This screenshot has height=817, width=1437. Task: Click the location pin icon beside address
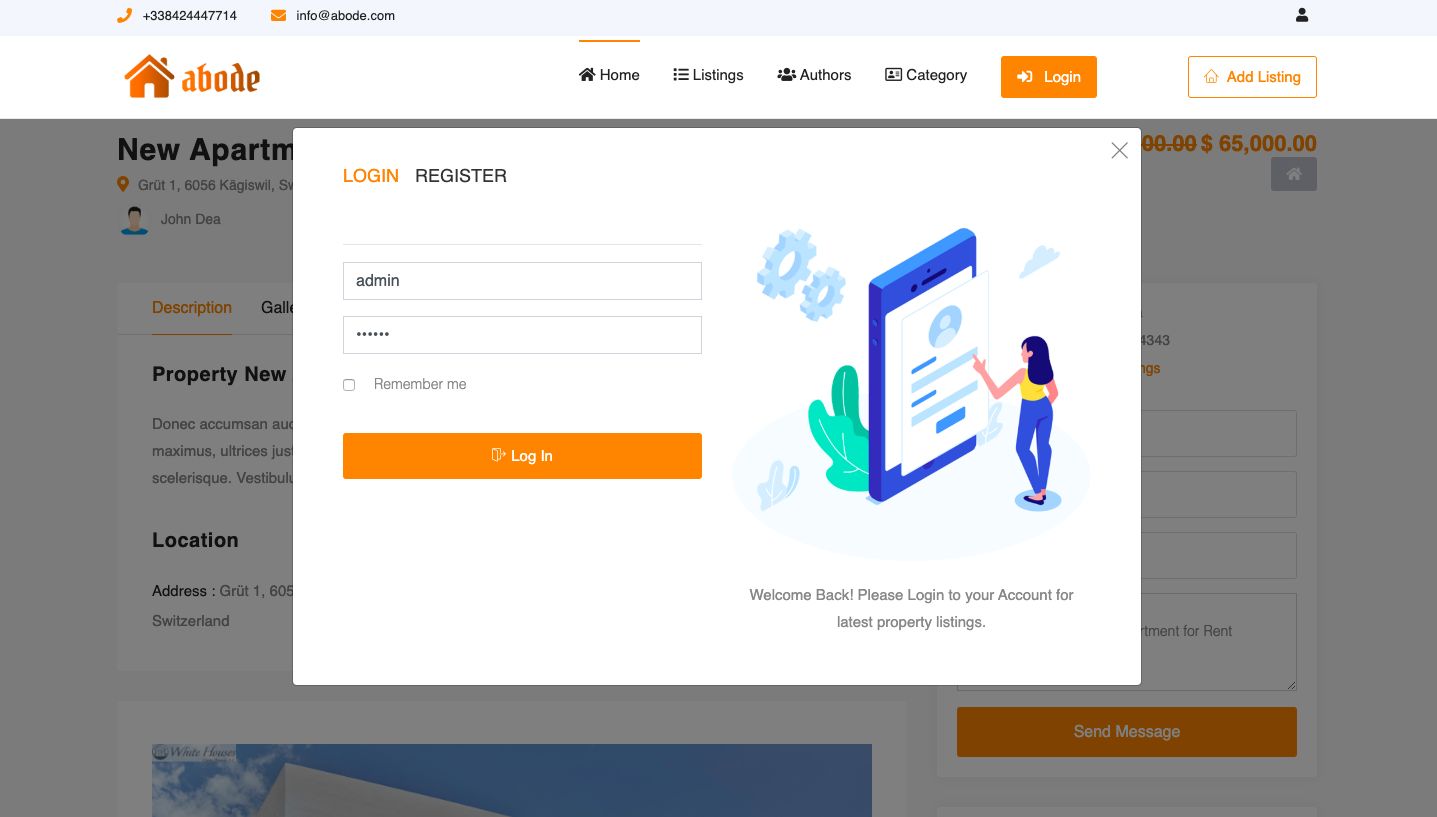coord(123,185)
